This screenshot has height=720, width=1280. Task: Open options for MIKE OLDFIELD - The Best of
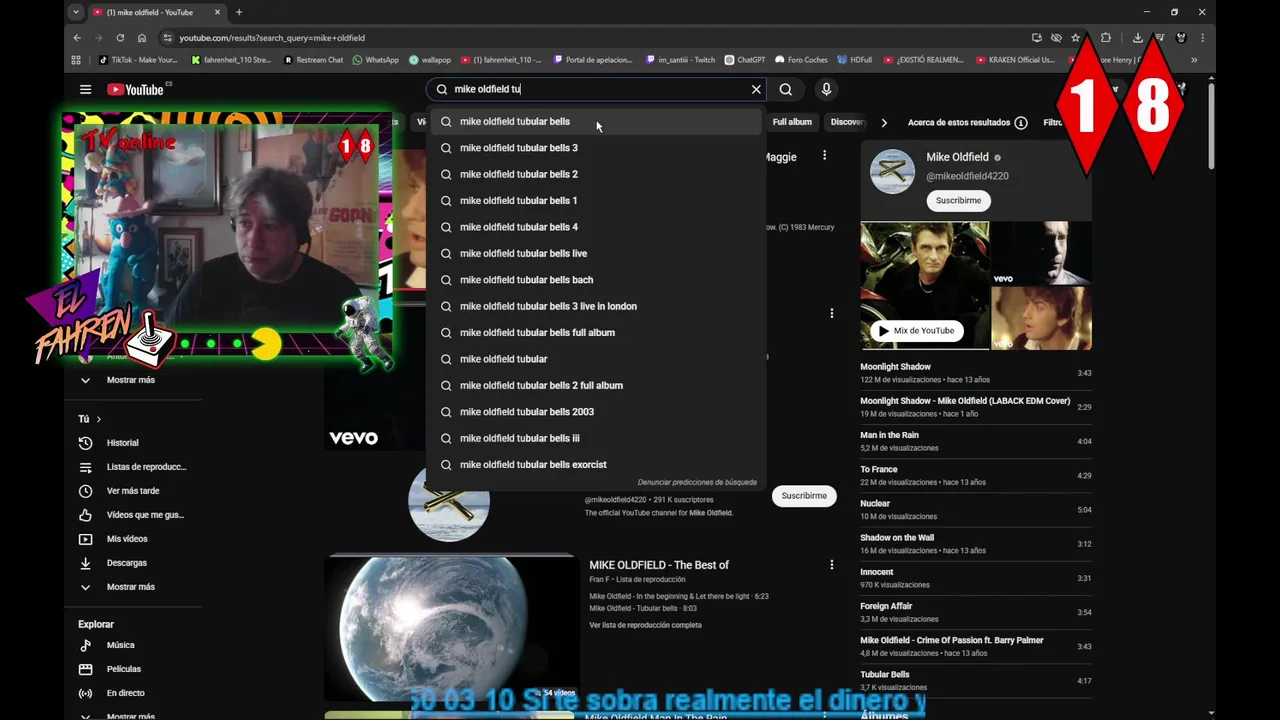(x=831, y=565)
